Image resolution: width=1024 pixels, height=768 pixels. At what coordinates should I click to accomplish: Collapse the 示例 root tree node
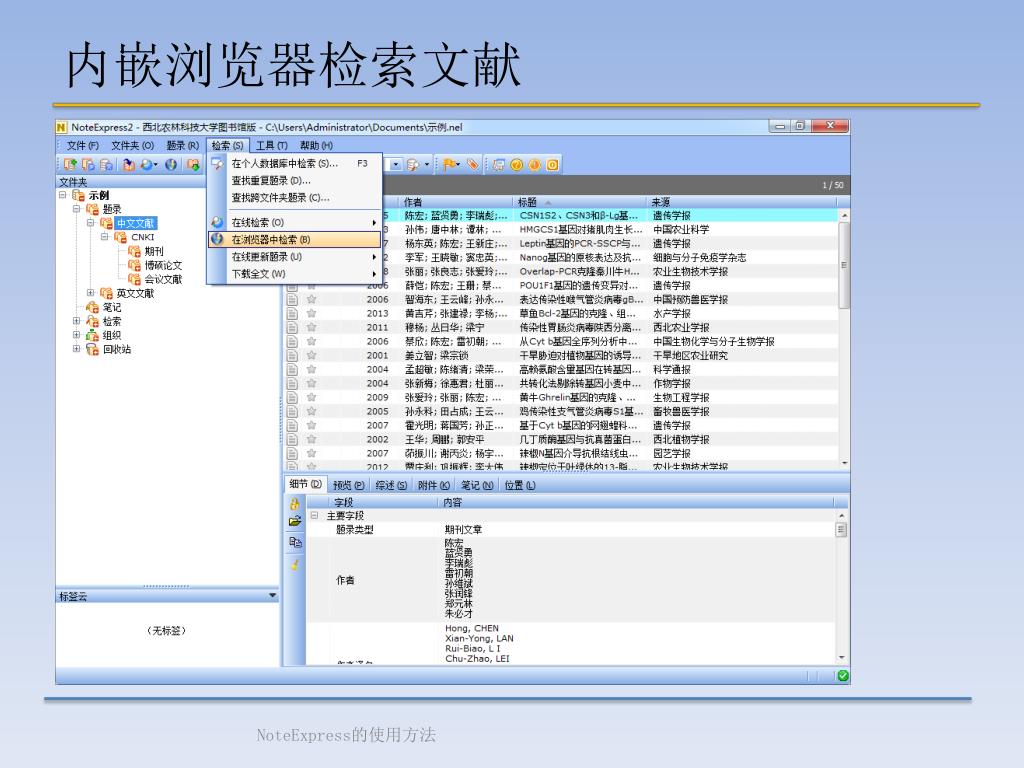pyautogui.click(x=63, y=195)
